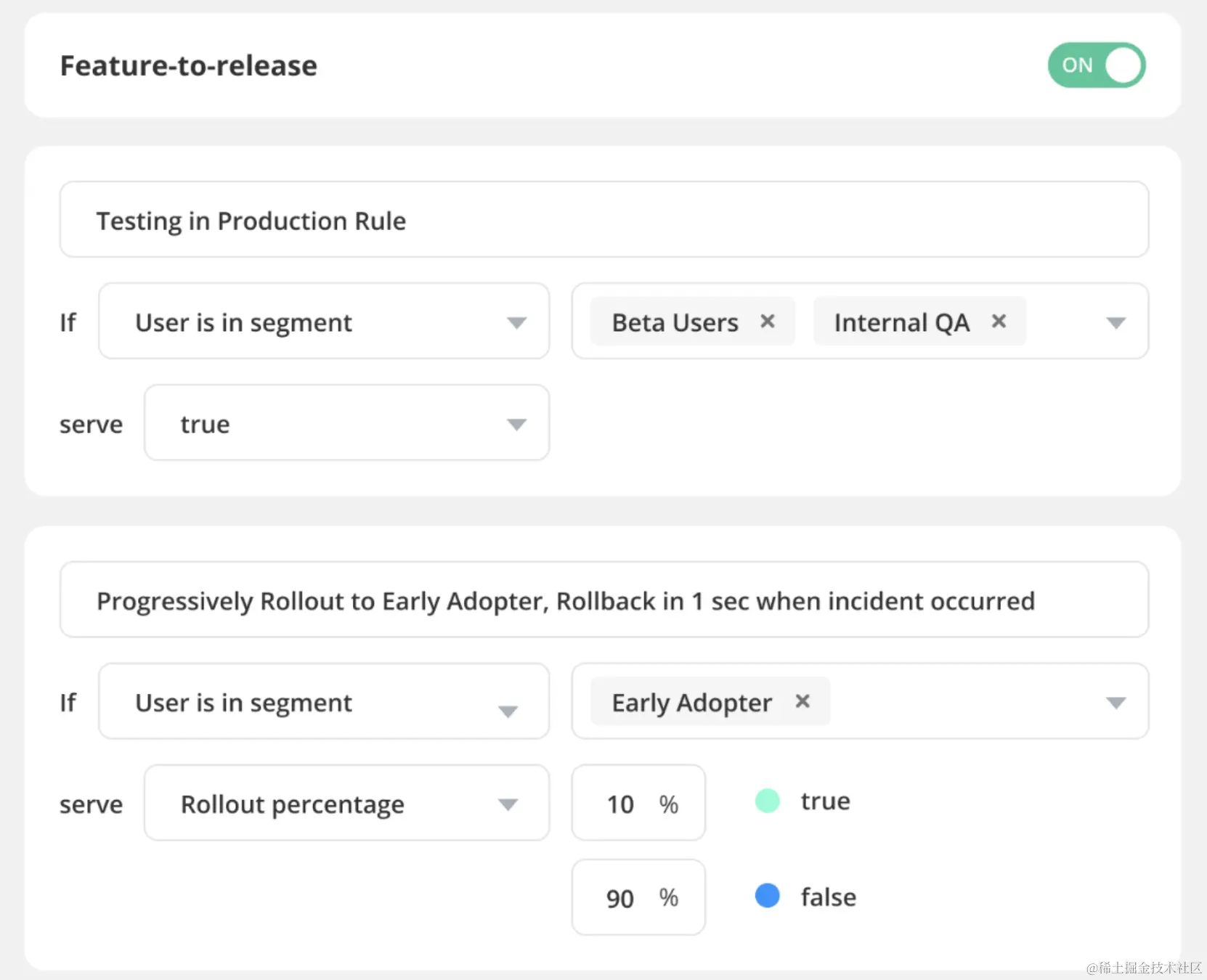Image resolution: width=1207 pixels, height=980 pixels.
Task: Click the green true variation color dot
Action: click(x=768, y=801)
